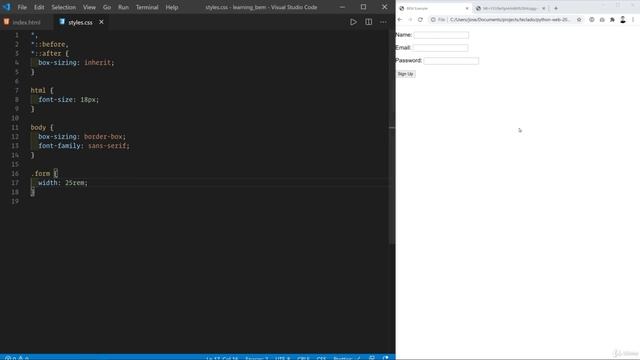Viewport: 640px width, 360px height.
Task: Minimize the VS Code window
Action: point(342,7)
